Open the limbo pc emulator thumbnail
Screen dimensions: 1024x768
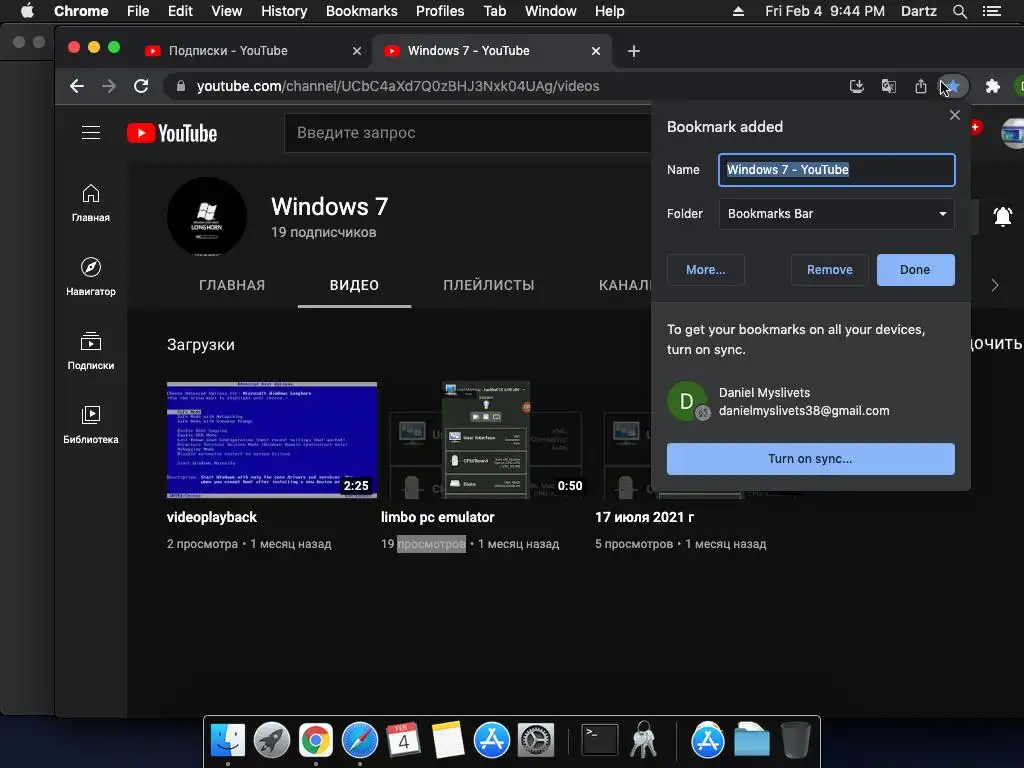pyautogui.click(x=486, y=440)
